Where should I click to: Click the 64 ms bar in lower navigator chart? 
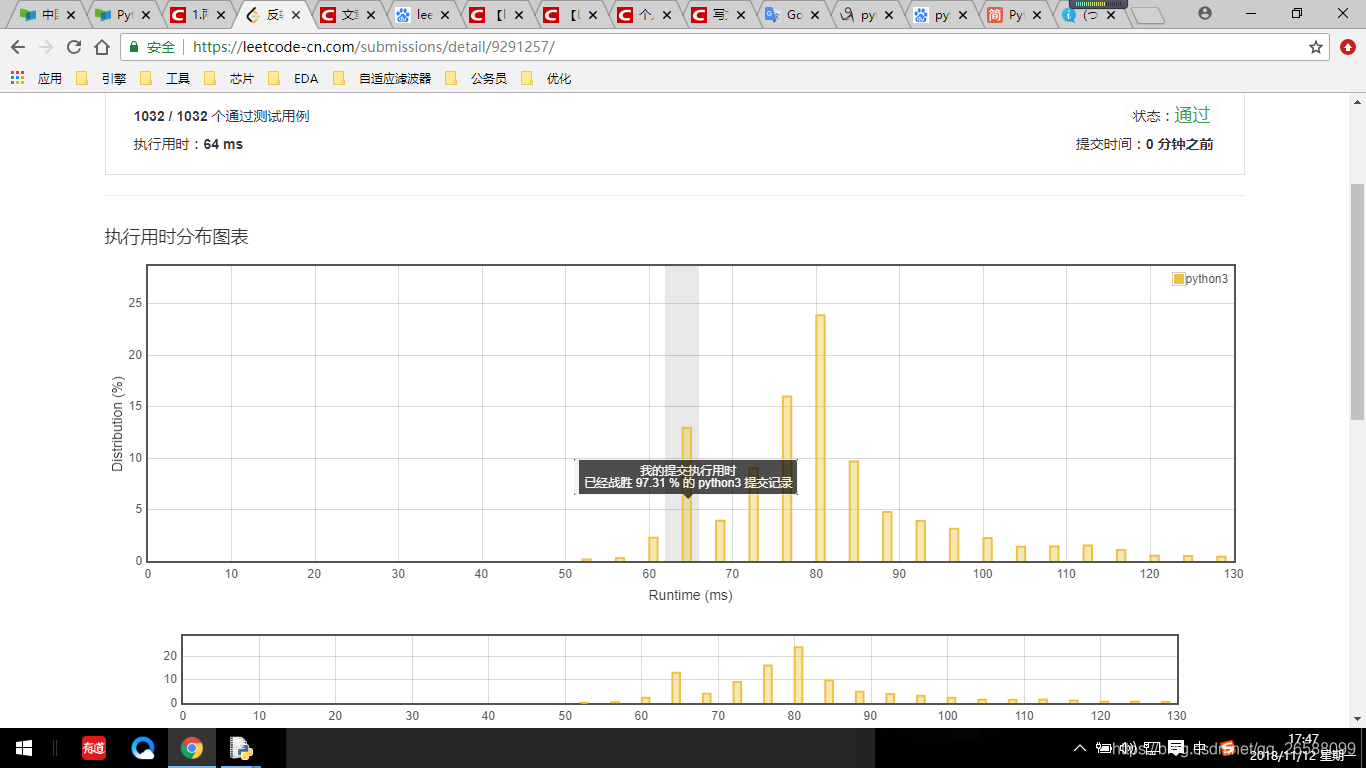click(676, 688)
